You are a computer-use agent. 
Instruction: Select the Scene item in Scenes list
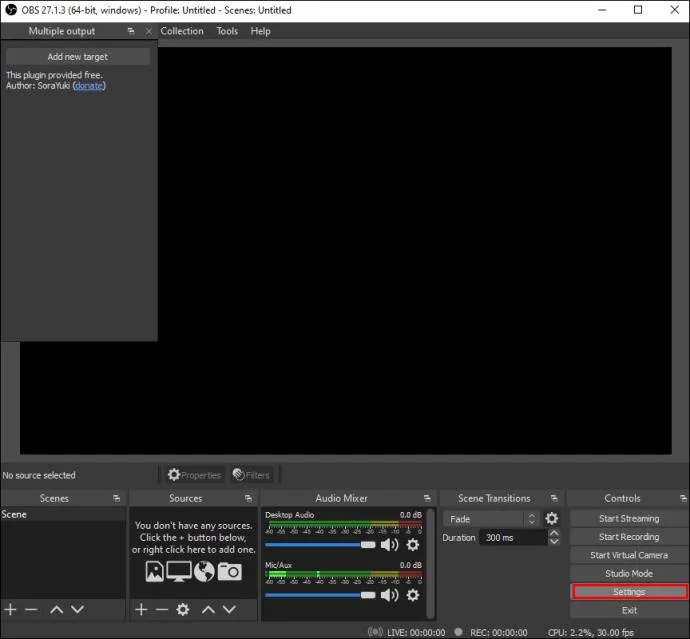pos(63,514)
